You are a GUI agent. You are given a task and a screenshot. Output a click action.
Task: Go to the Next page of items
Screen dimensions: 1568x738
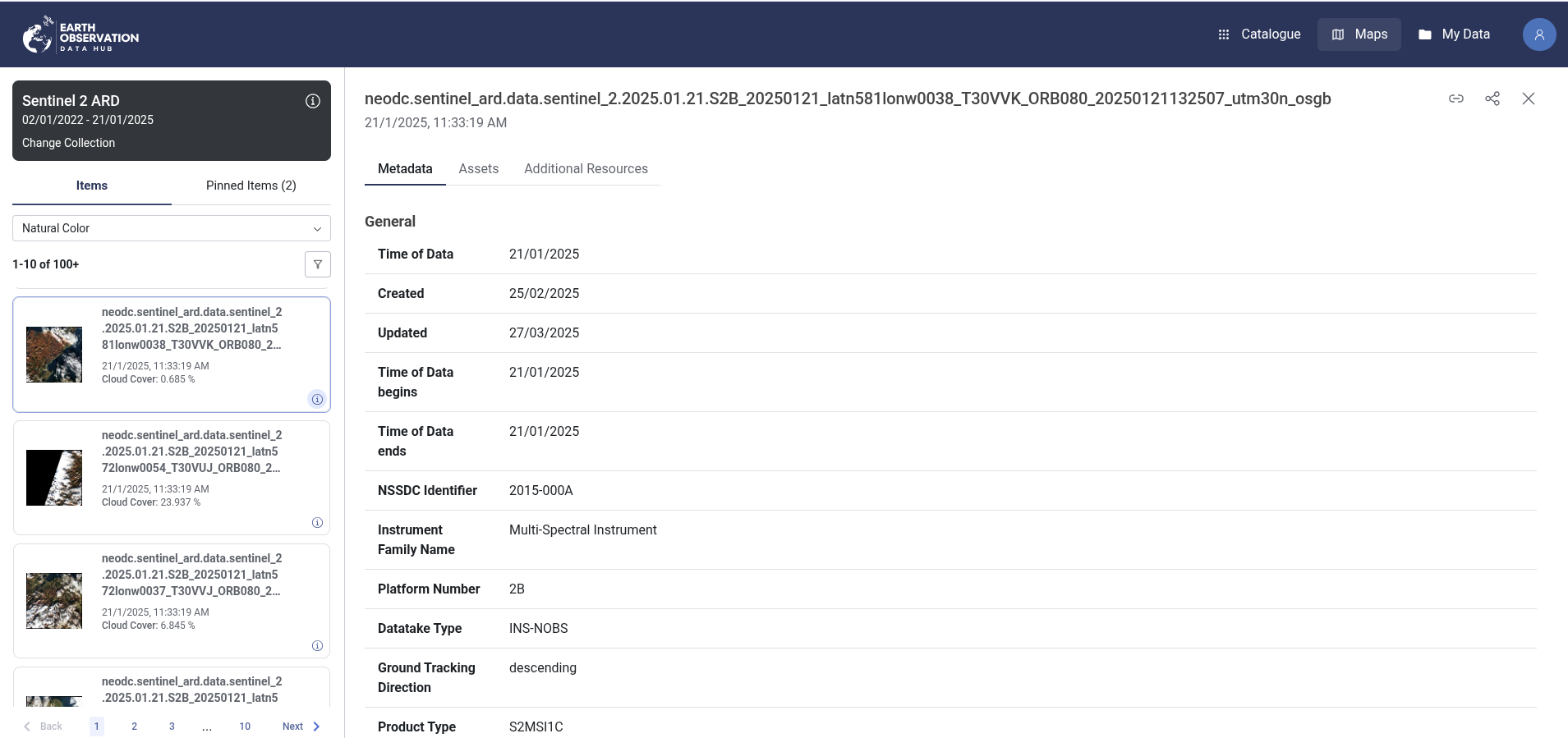(301, 727)
